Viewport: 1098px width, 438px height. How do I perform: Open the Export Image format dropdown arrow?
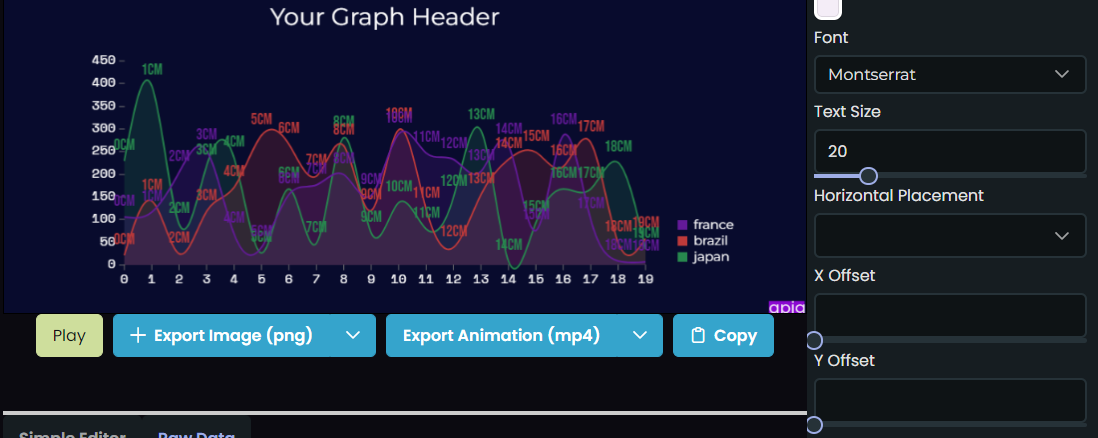pyautogui.click(x=353, y=335)
